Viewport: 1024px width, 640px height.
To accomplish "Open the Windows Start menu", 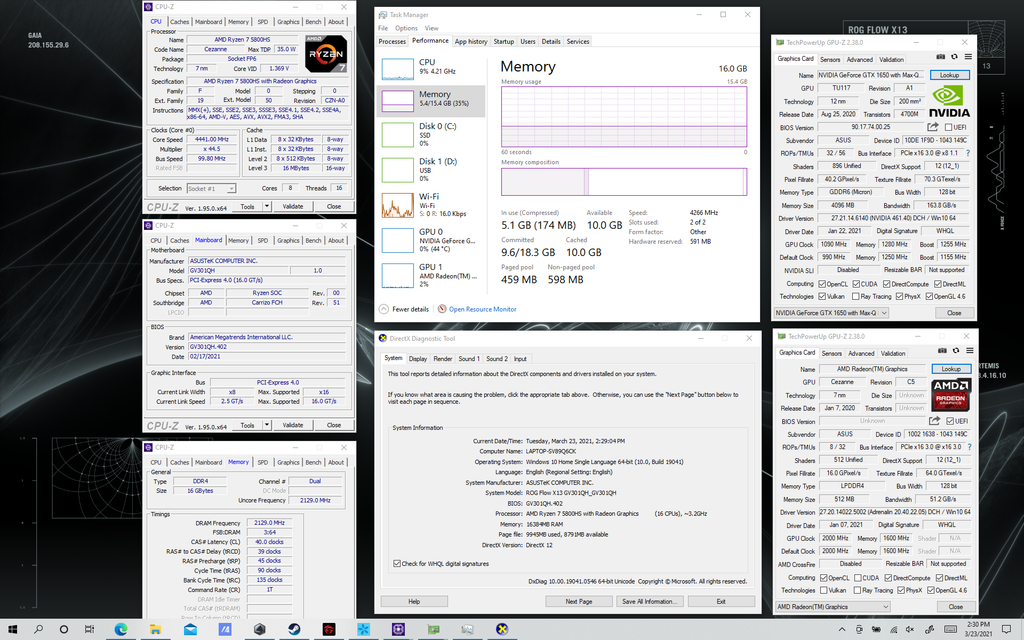I will [x=13, y=630].
